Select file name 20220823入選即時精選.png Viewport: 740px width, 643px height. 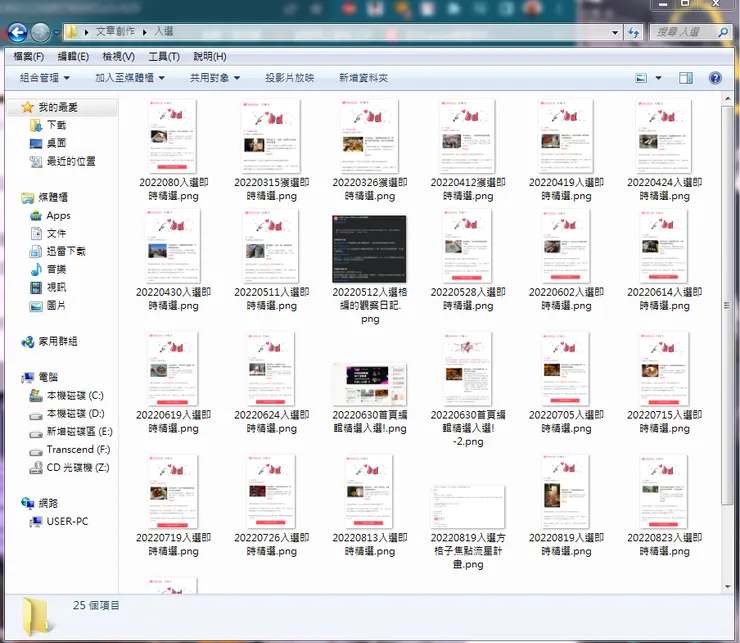click(x=664, y=544)
